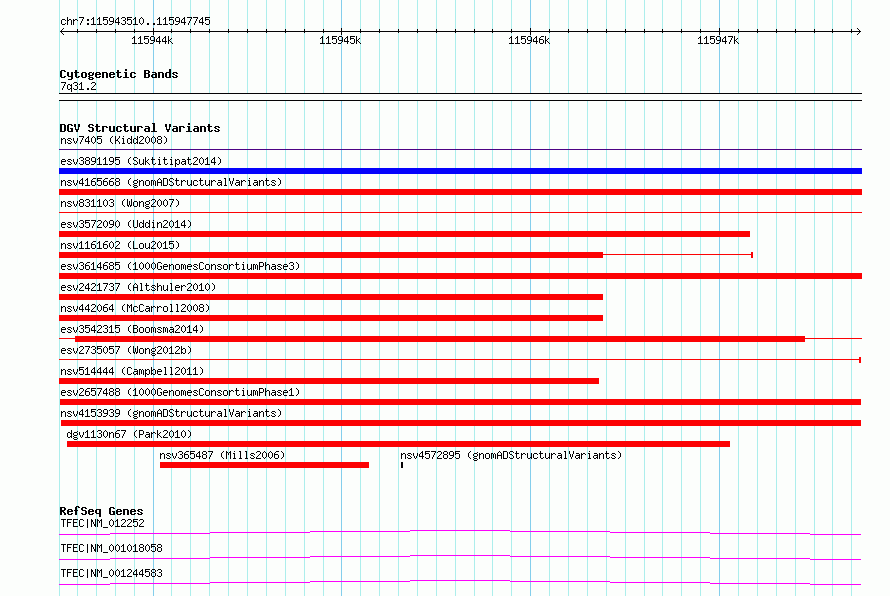Click the nsv1161602 (Lou2015) label
This screenshot has width=890, height=596.
(x=120, y=245)
